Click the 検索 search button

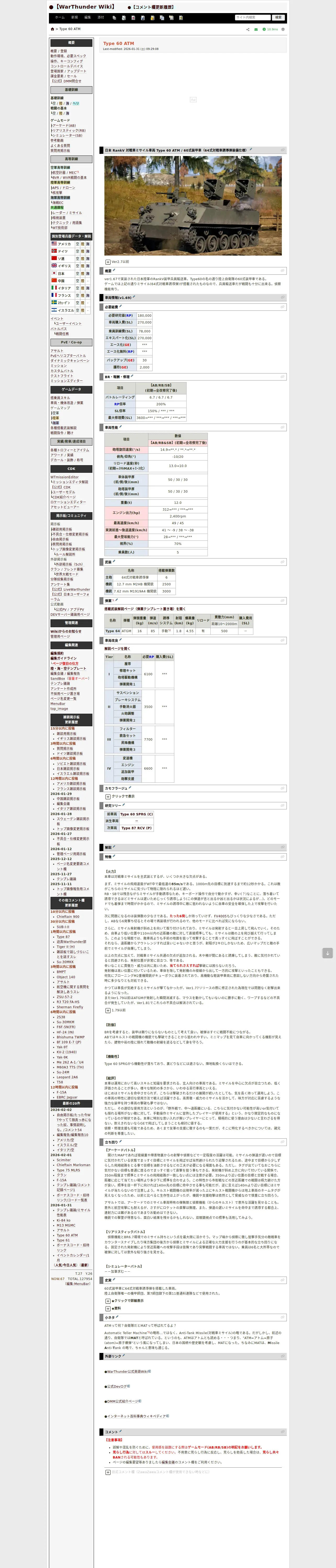(279, 18)
